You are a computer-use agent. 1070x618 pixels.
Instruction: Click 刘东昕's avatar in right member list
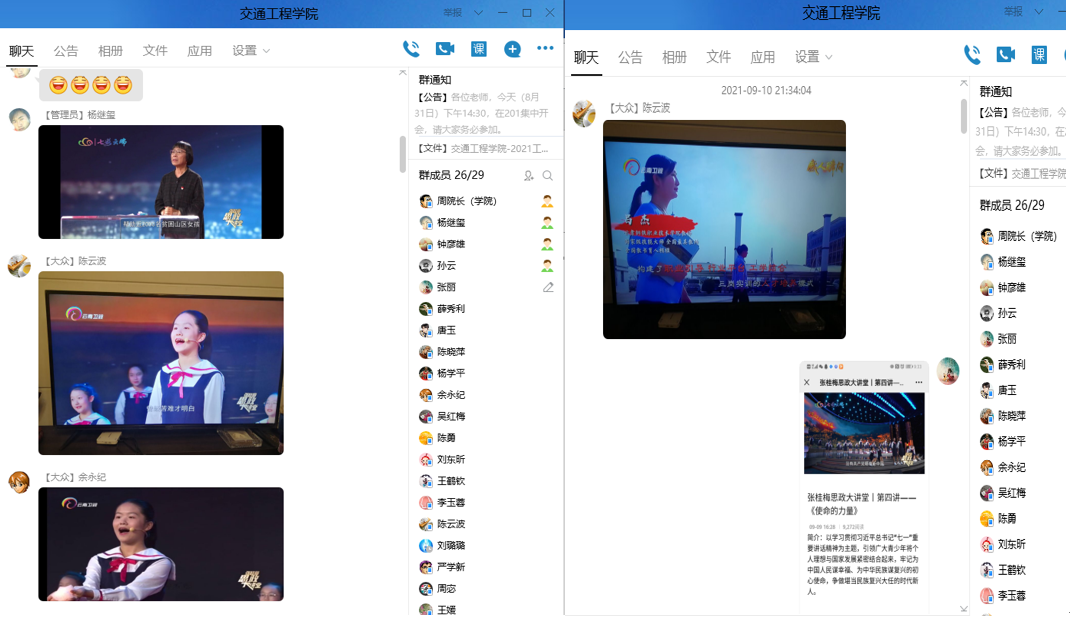click(987, 544)
